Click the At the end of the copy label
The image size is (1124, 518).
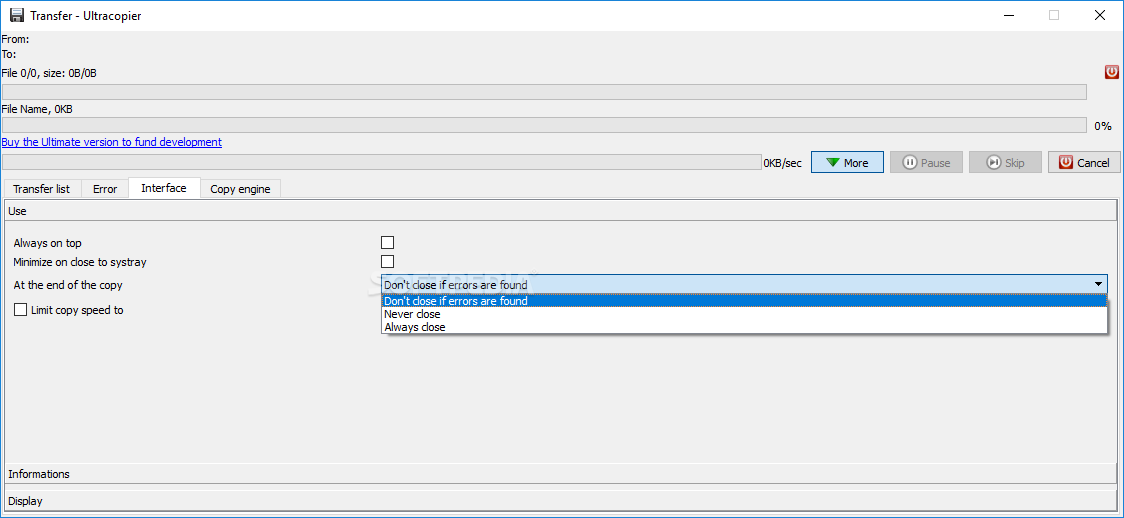(x=68, y=284)
